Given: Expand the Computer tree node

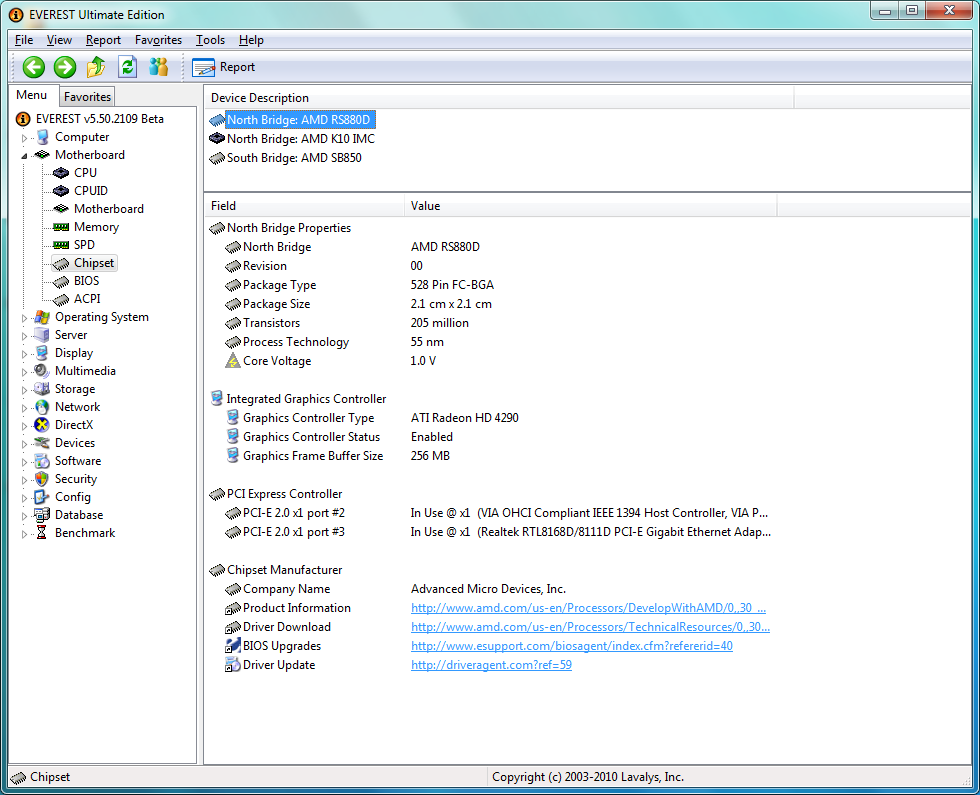Looking at the screenshot, I should point(24,138).
